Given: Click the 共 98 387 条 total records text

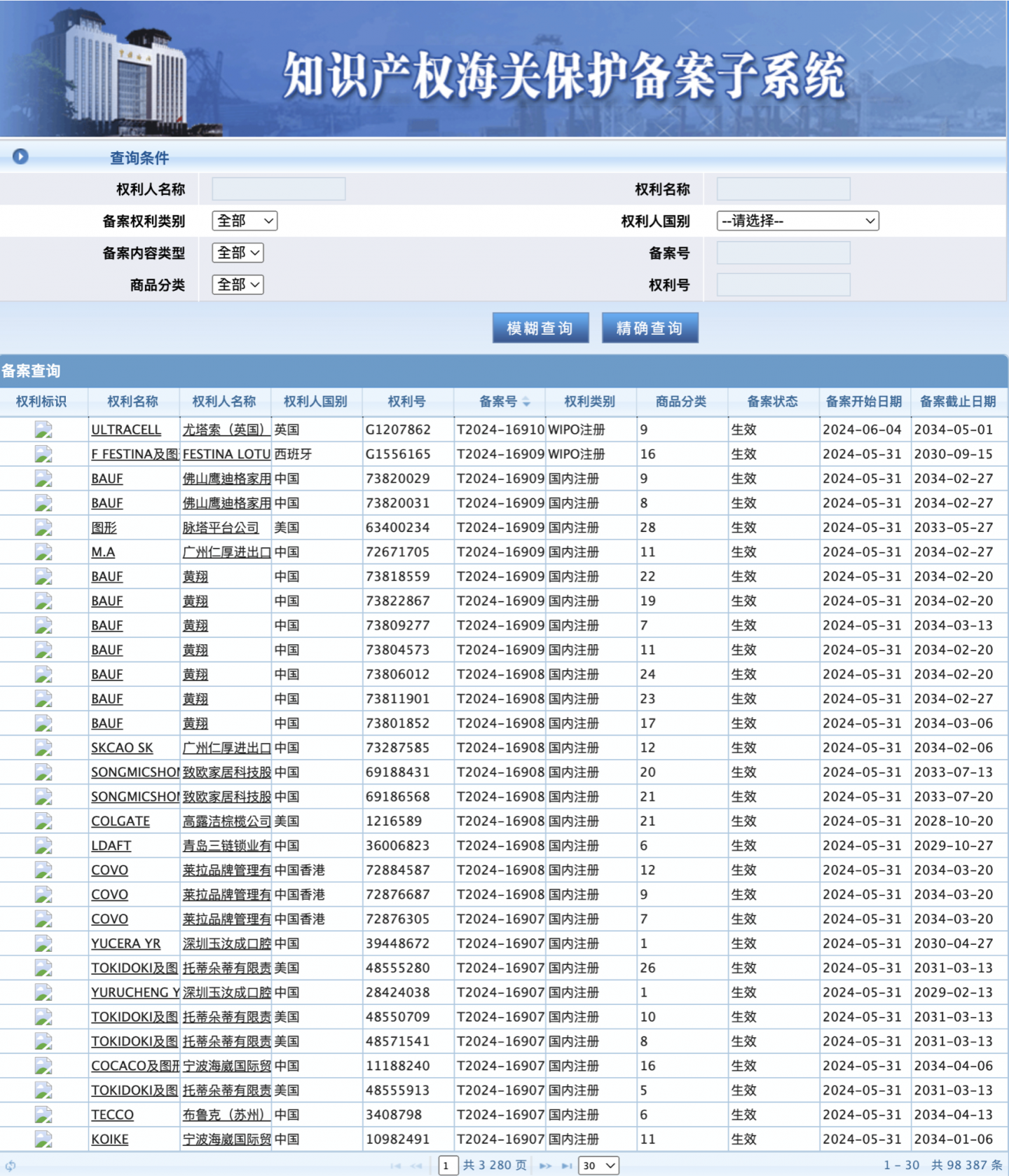Looking at the screenshot, I should click(x=967, y=1165).
